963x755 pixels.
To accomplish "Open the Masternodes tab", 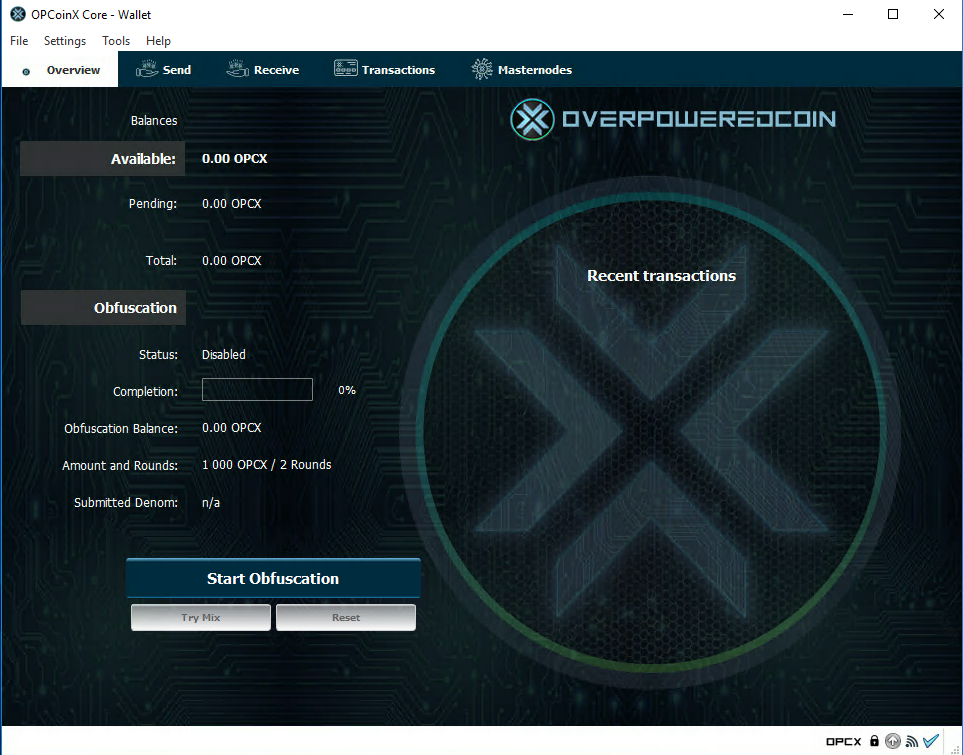I will 521,70.
